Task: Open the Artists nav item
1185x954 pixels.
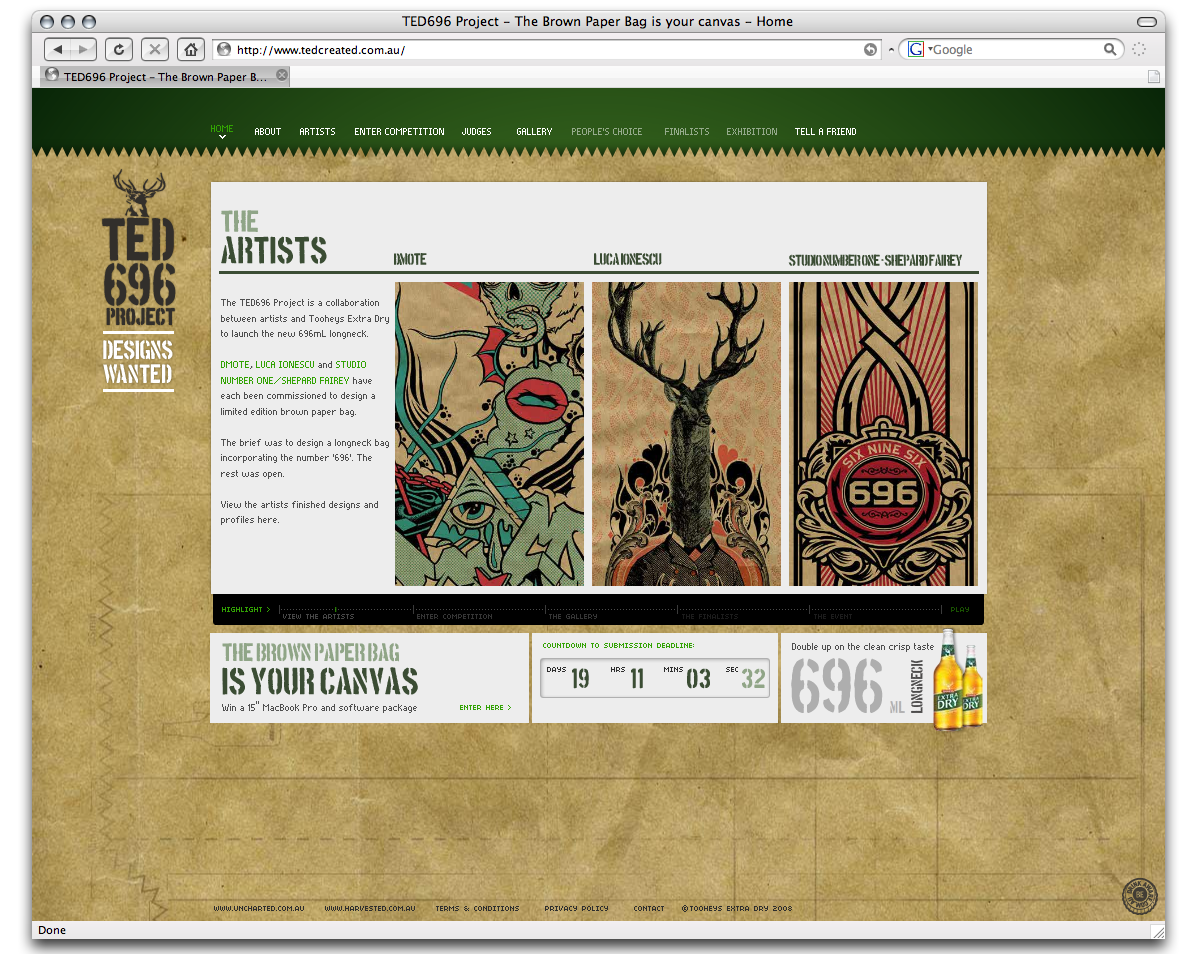Action: click(x=317, y=132)
